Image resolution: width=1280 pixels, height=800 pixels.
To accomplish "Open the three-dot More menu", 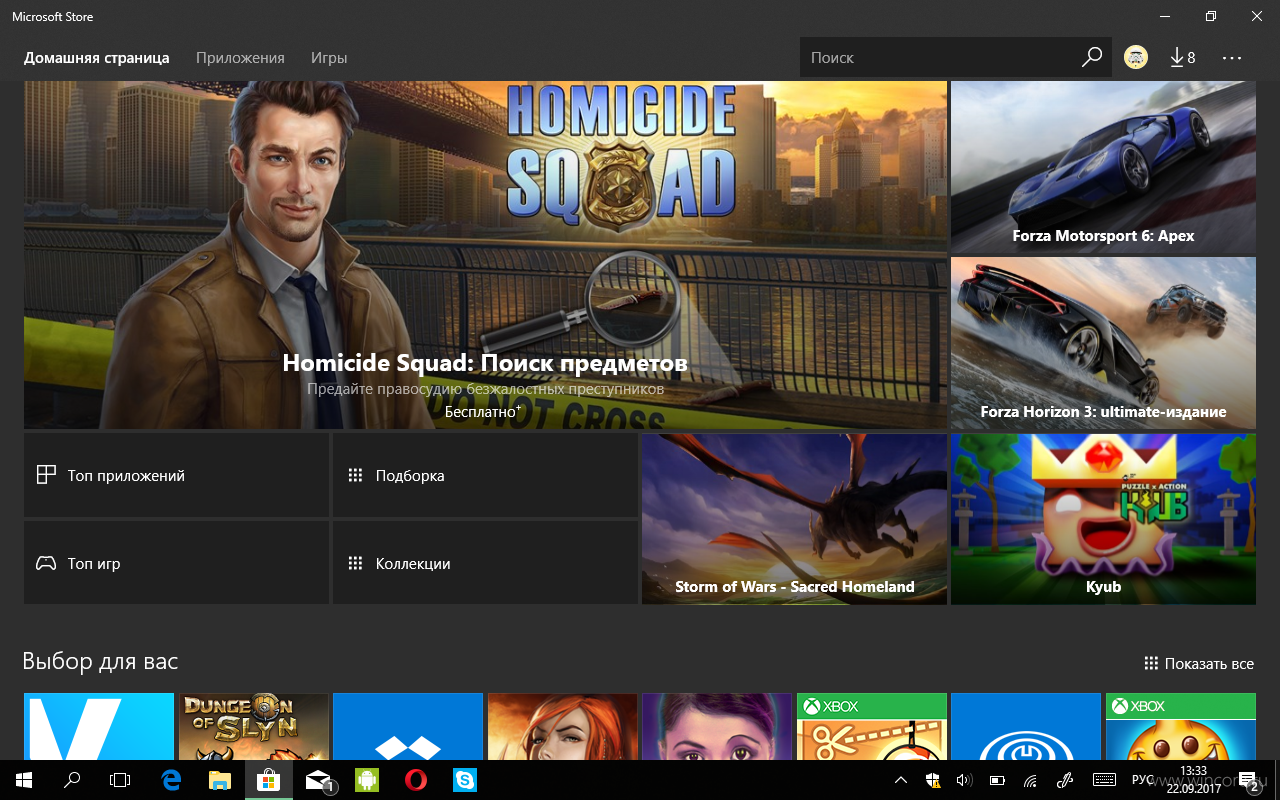I will click(1231, 58).
